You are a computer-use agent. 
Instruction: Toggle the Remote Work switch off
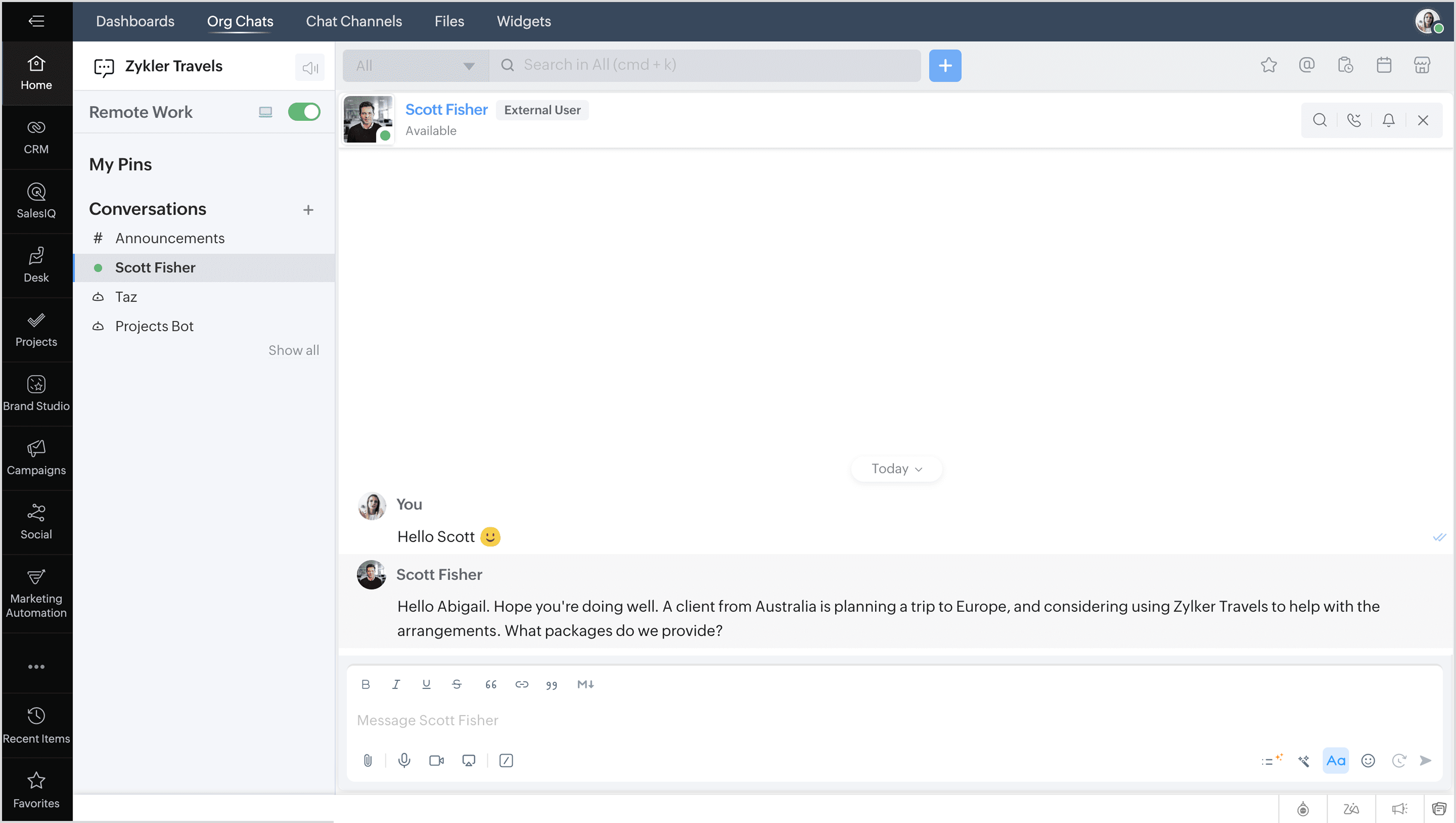[x=304, y=111]
